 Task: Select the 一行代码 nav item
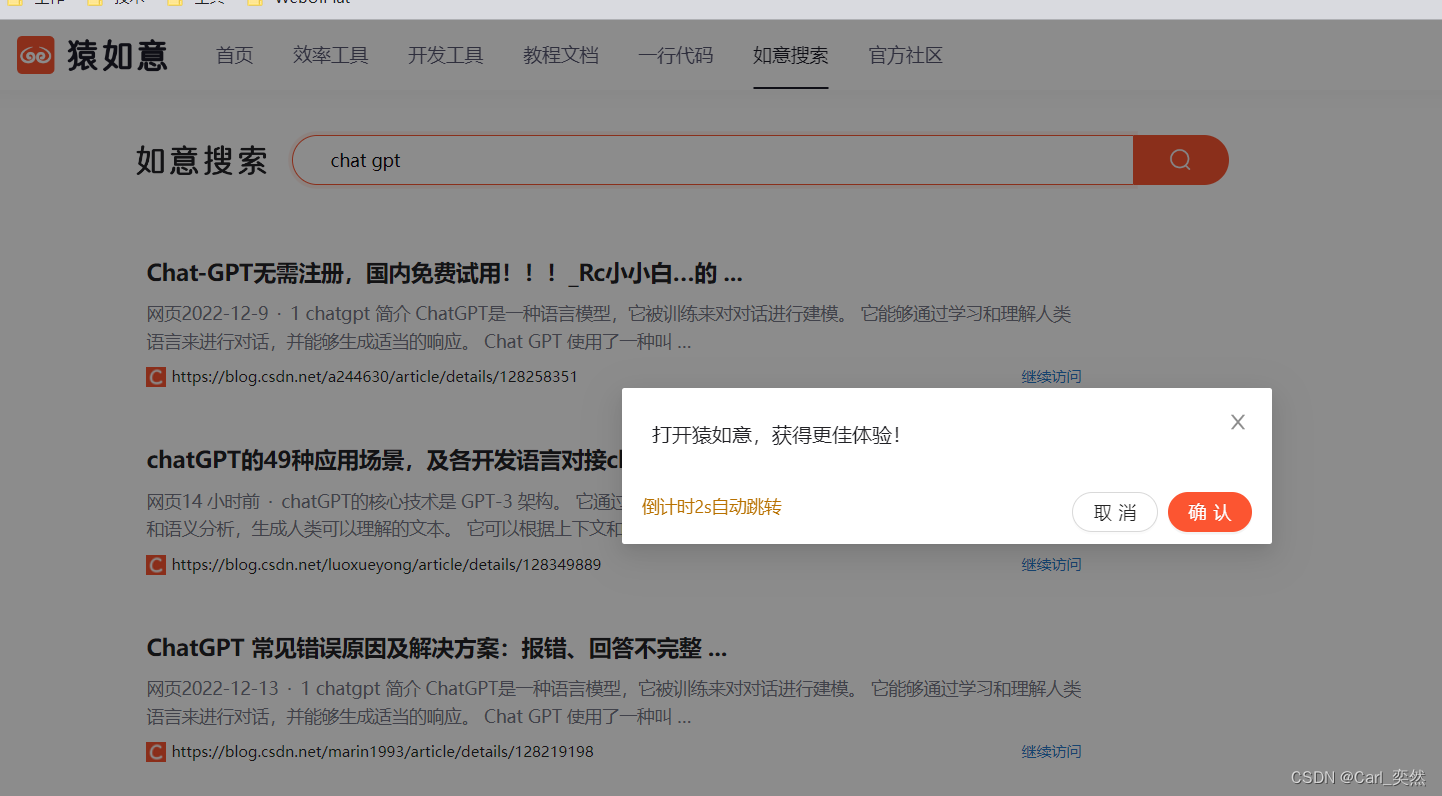(x=676, y=55)
